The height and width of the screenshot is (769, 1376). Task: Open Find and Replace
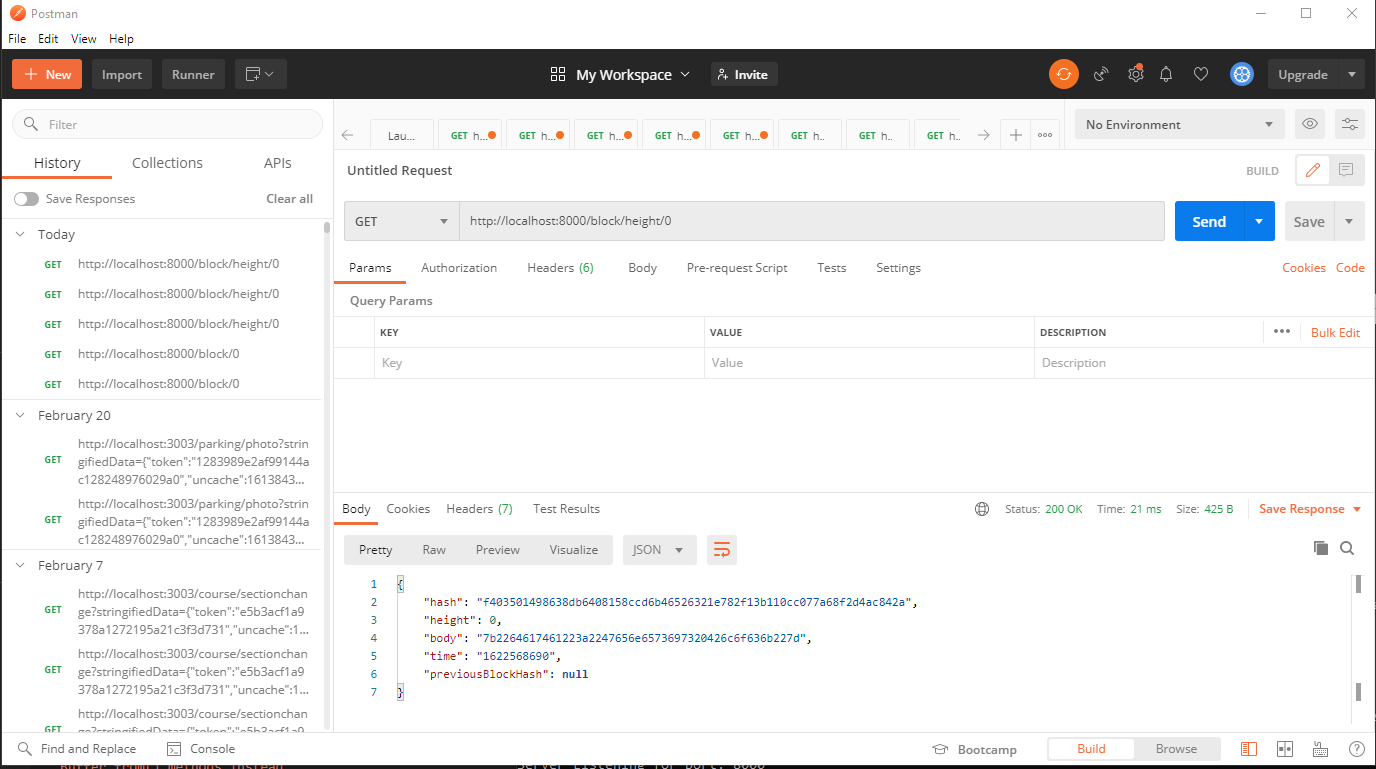tap(78, 749)
